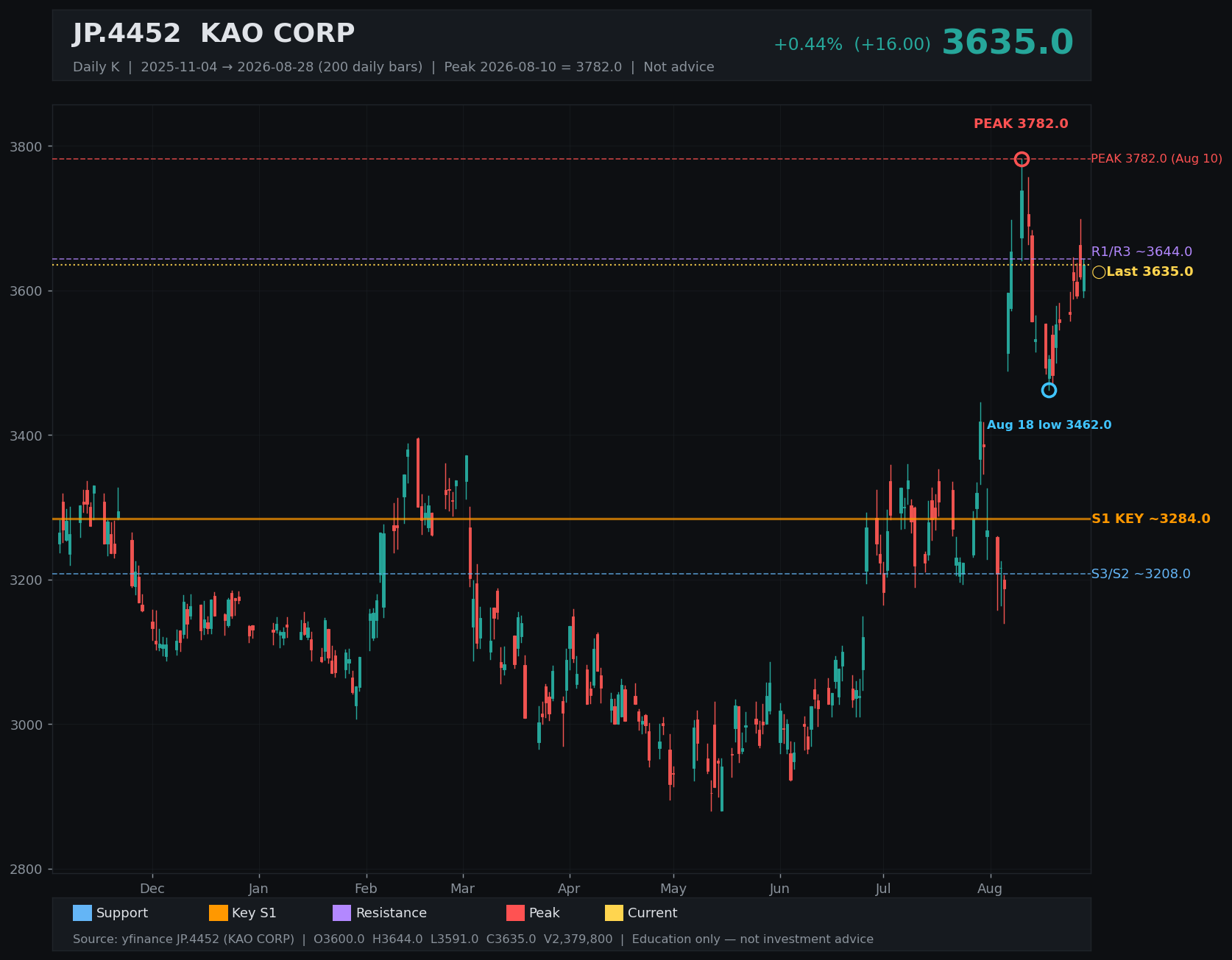Click the 'PEAK 3782.0' bold annotation
This screenshot has height=960, width=1232.
(x=1021, y=124)
